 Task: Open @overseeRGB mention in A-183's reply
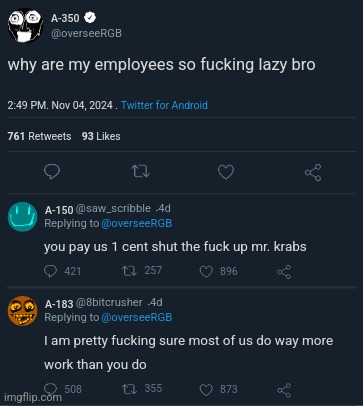(x=137, y=317)
